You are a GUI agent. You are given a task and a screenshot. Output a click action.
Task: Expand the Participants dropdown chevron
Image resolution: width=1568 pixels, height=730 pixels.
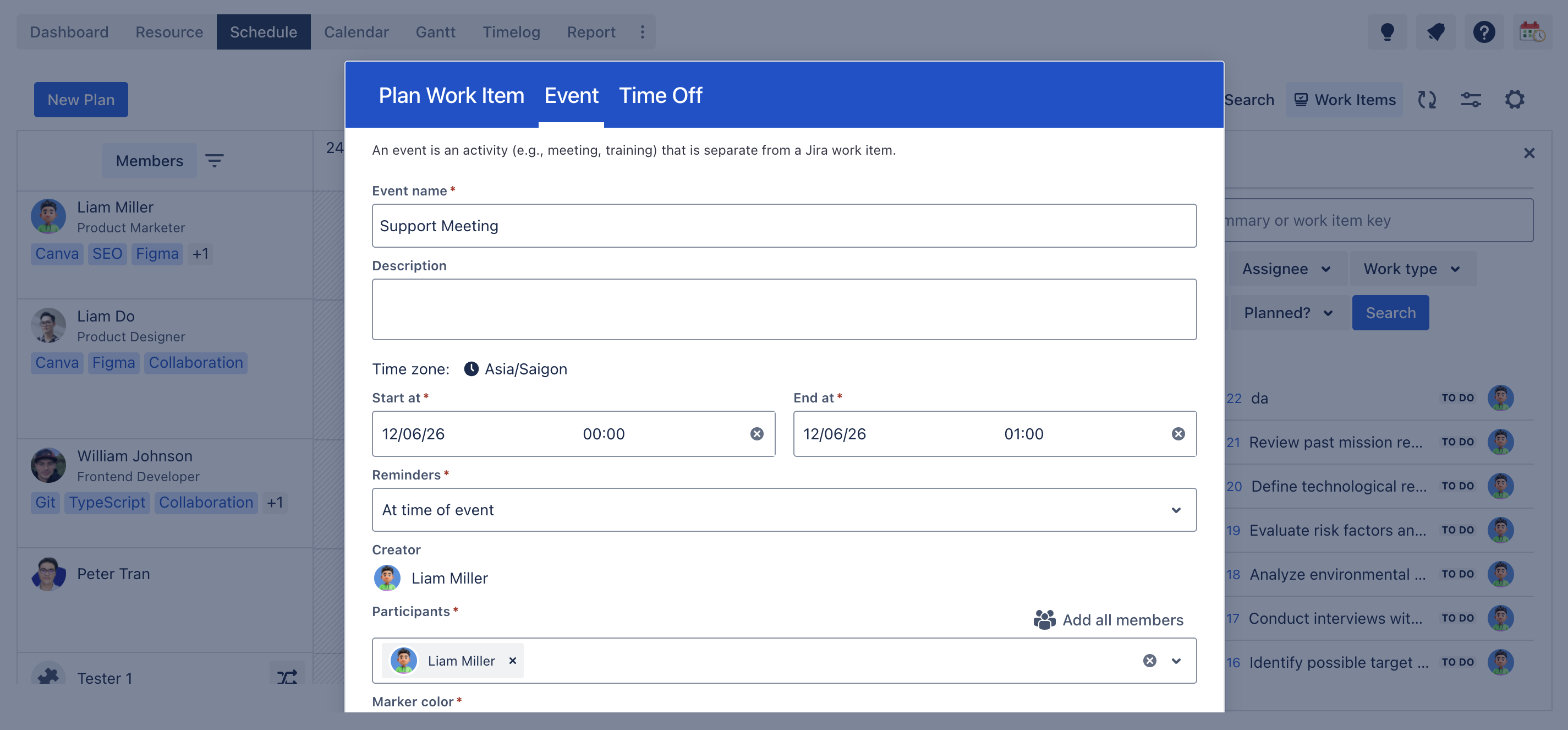[x=1176, y=661]
